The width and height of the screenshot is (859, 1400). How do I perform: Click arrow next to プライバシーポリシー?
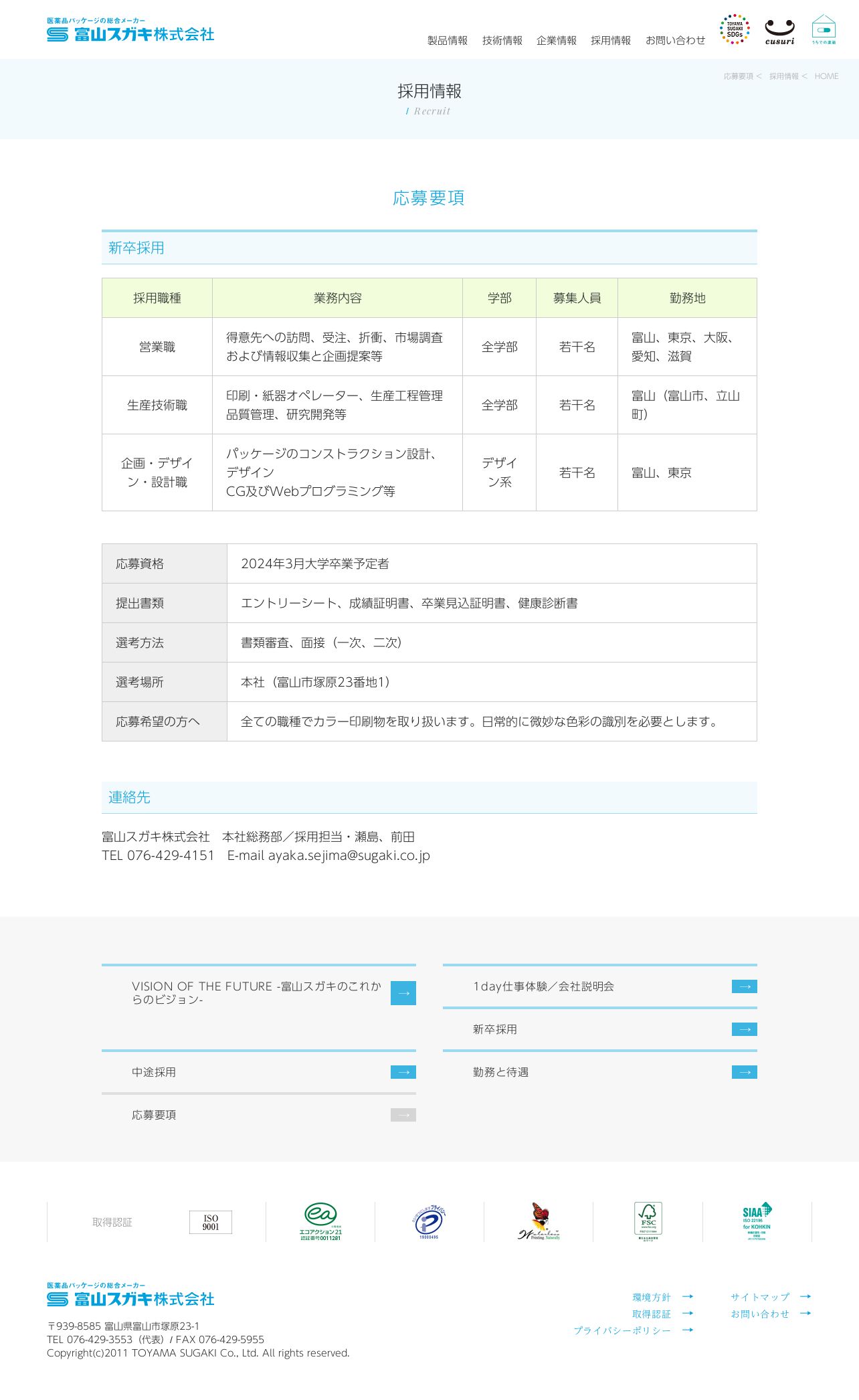pyautogui.click(x=688, y=1330)
